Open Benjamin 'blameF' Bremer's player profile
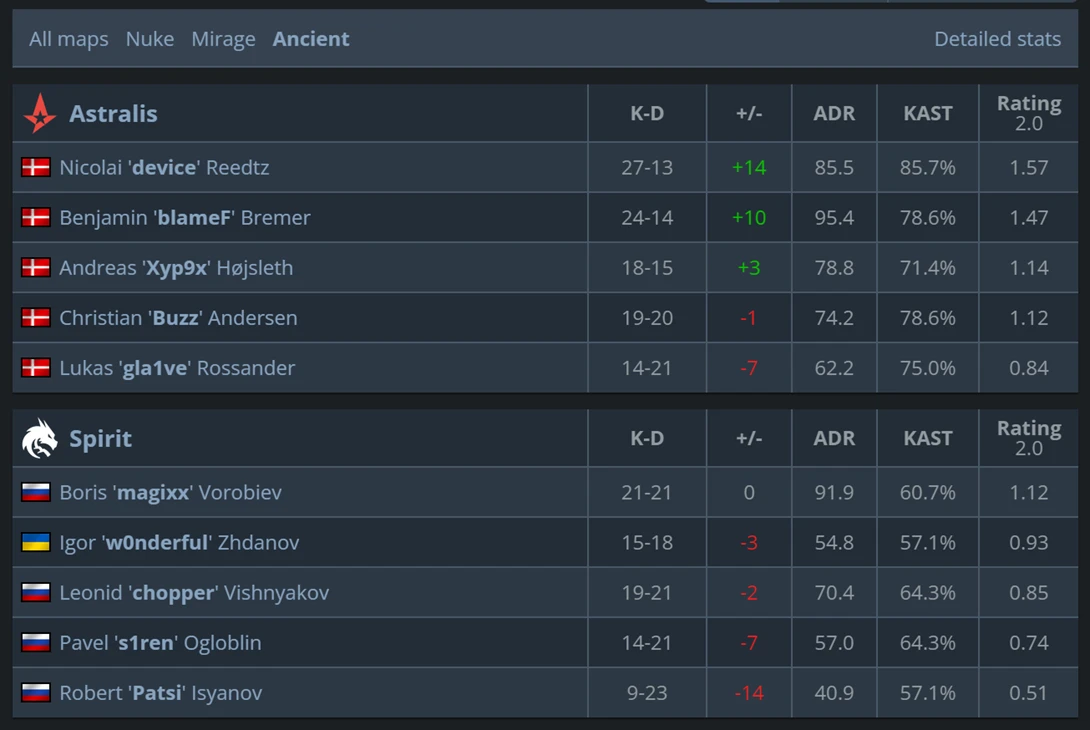 pyautogui.click(x=185, y=218)
